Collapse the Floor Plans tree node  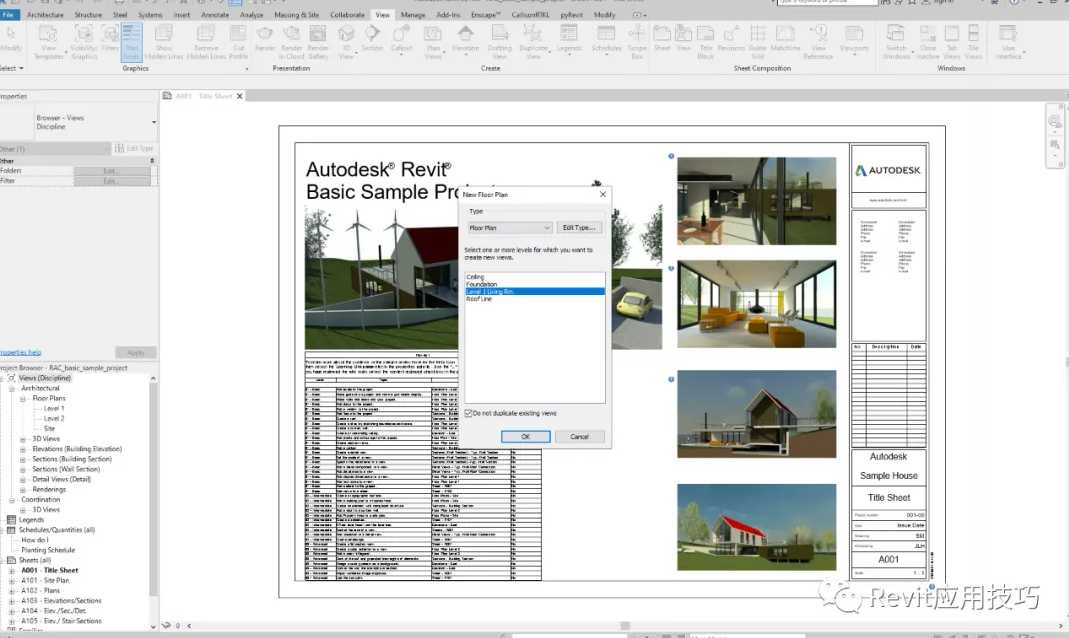[24, 398]
